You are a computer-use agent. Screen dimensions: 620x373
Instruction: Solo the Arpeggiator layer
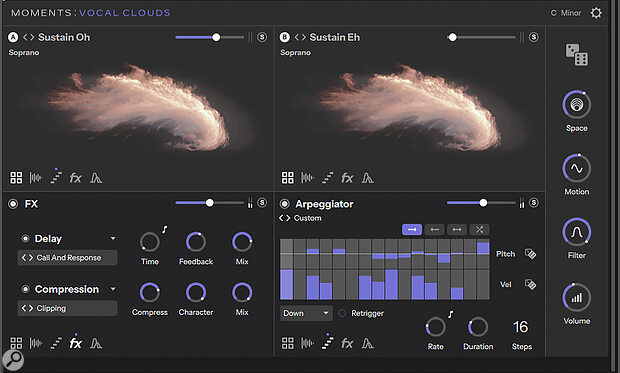(534, 203)
